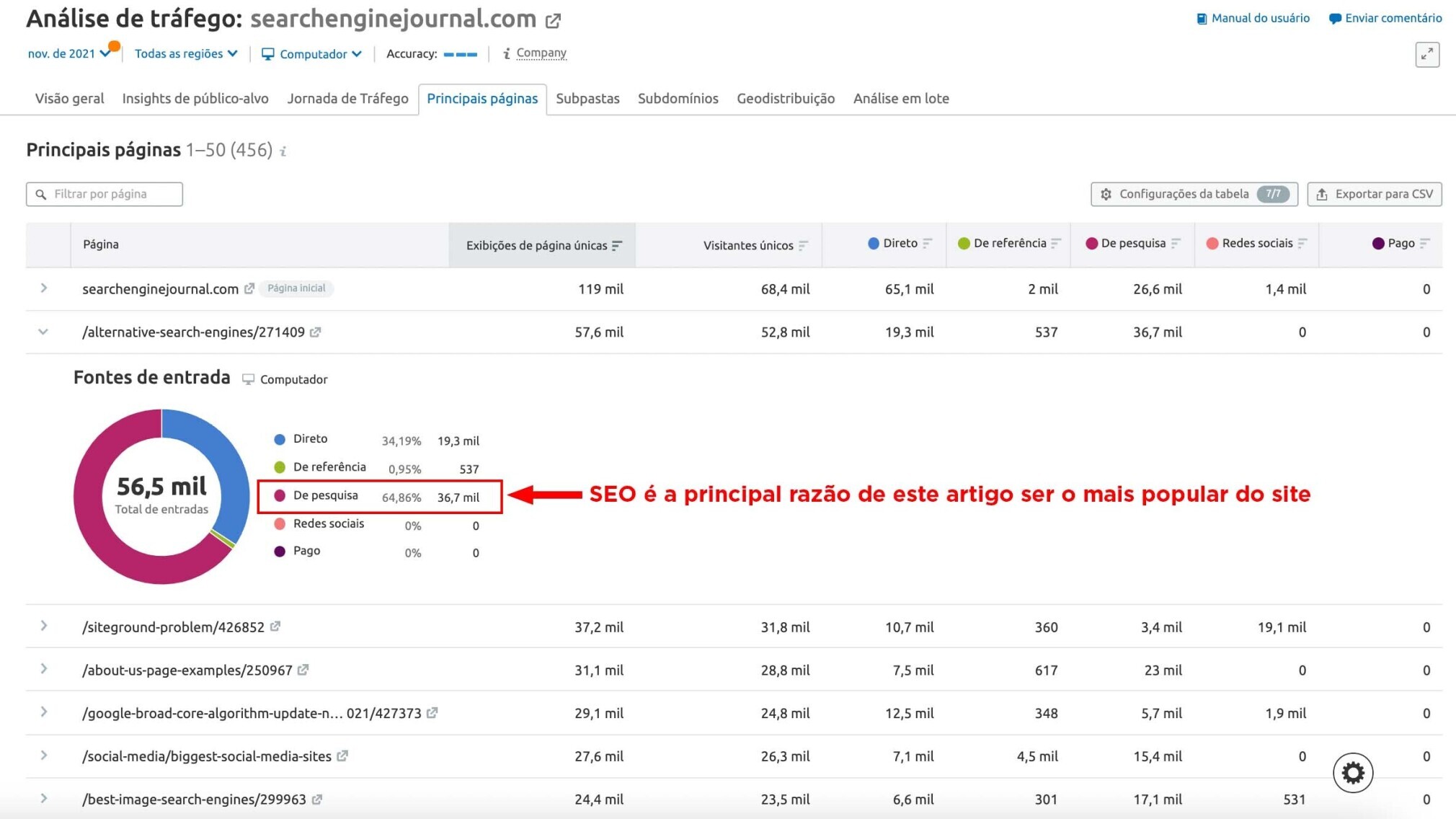Viewport: 1456px width, 819px height.
Task: Sort by Visitantes únicos icon
Action: (x=803, y=246)
